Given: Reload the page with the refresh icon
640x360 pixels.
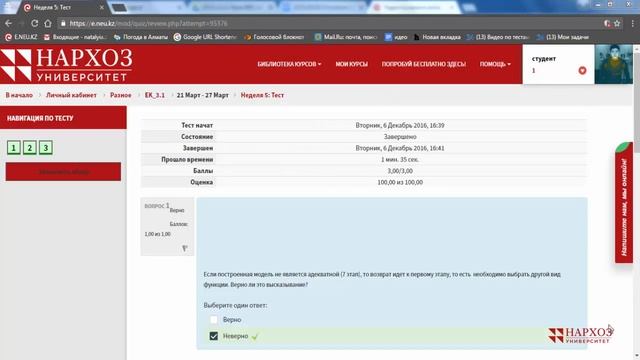Looking at the screenshot, I should pos(34,23).
